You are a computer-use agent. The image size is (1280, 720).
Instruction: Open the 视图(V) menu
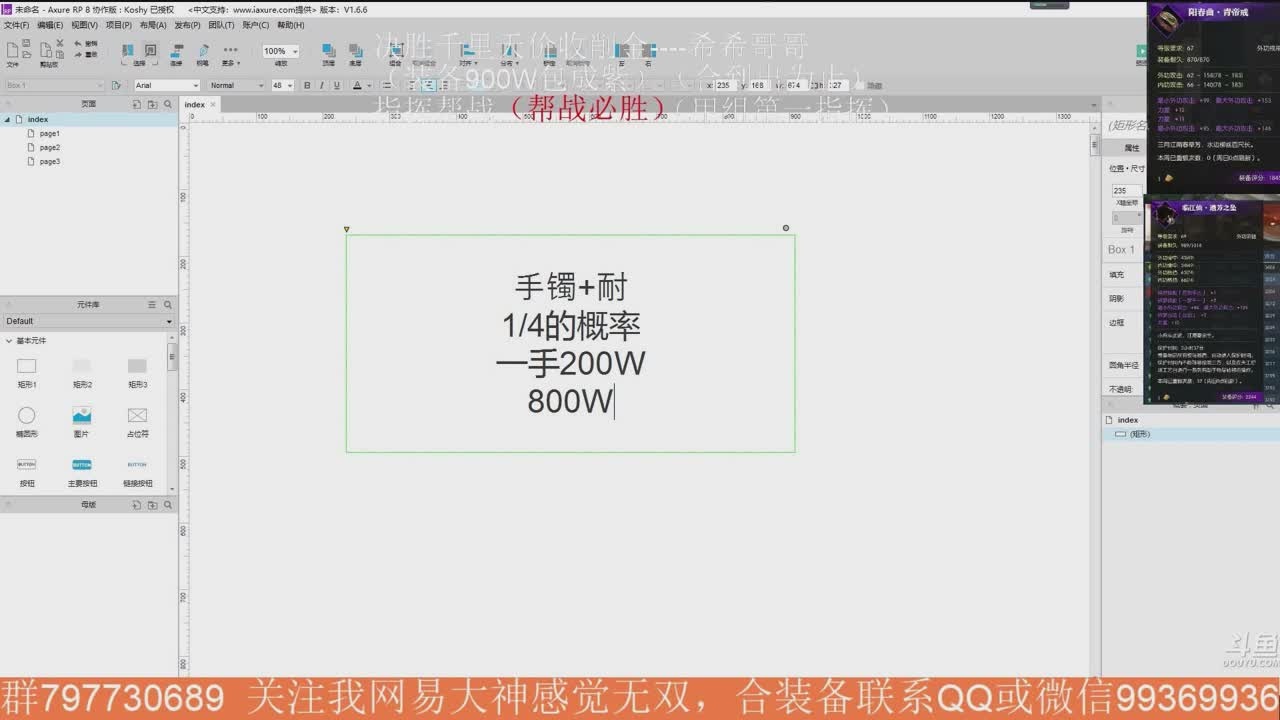pos(85,25)
